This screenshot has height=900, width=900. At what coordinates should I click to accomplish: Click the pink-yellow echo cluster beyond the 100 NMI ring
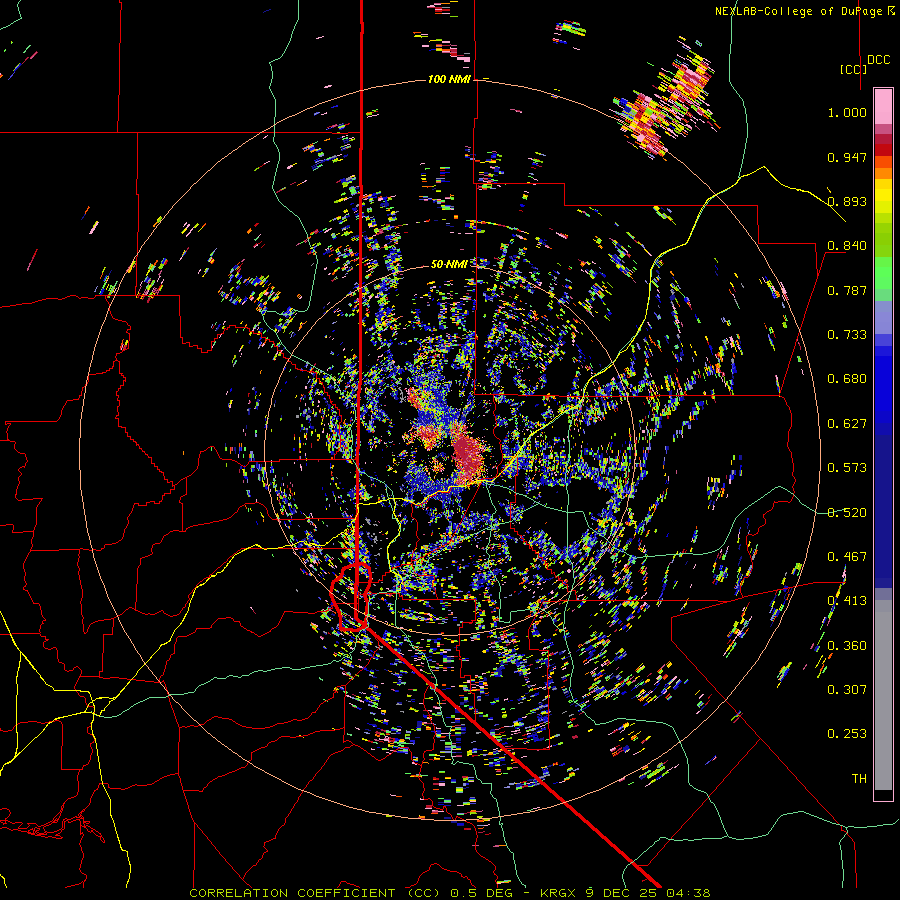[x=669, y=98]
